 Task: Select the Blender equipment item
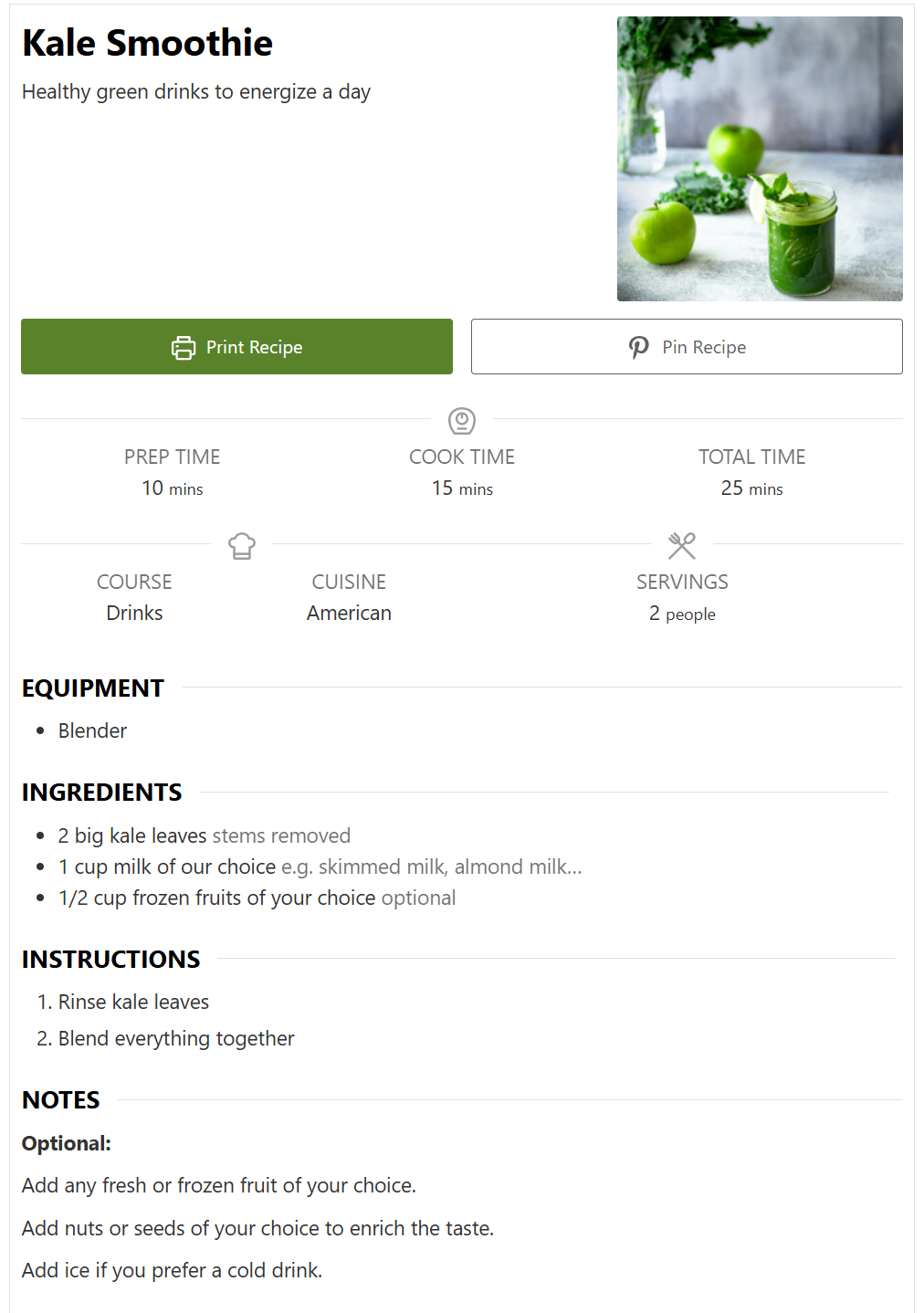92,730
